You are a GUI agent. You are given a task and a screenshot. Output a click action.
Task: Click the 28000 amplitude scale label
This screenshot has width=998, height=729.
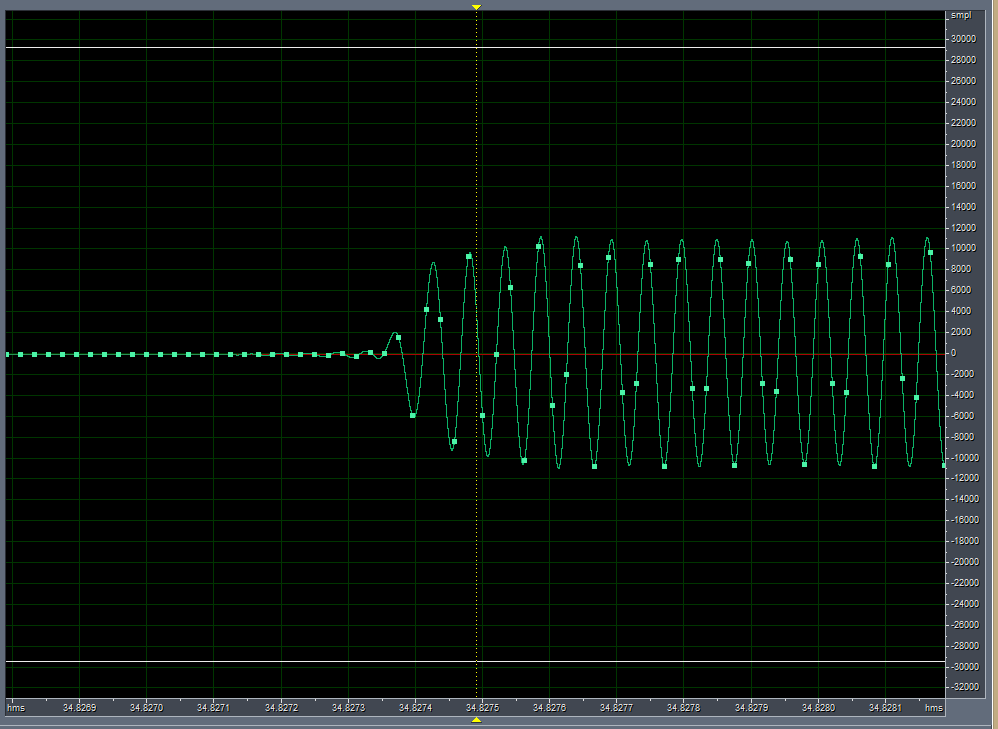coord(963,60)
